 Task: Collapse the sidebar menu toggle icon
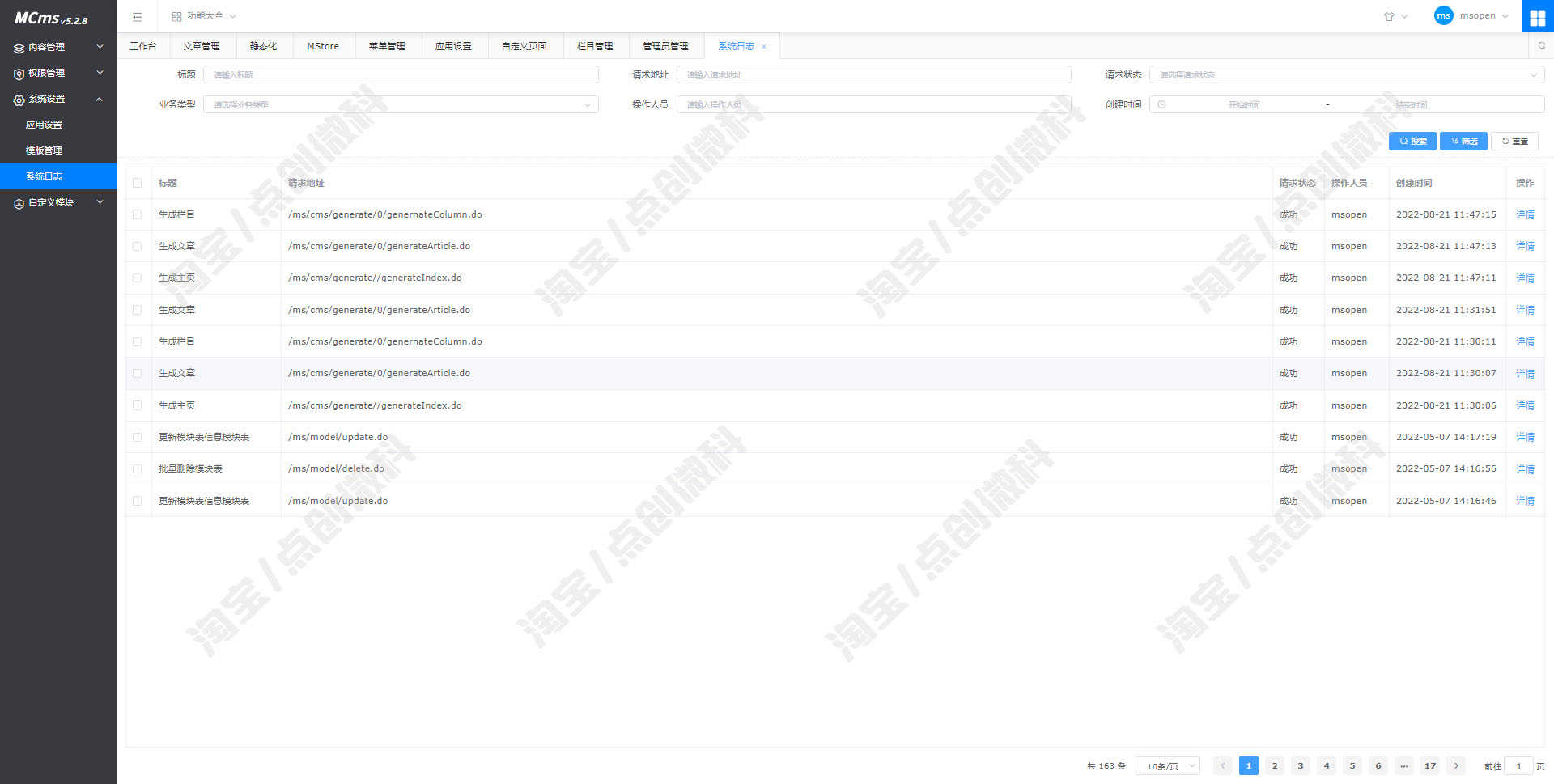(137, 16)
